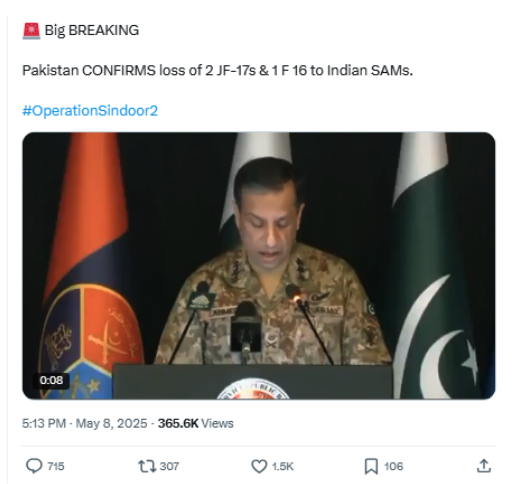This screenshot has height=484, width=529.
Task: View the 365.6K Views analytics
Action: point(196,423)
